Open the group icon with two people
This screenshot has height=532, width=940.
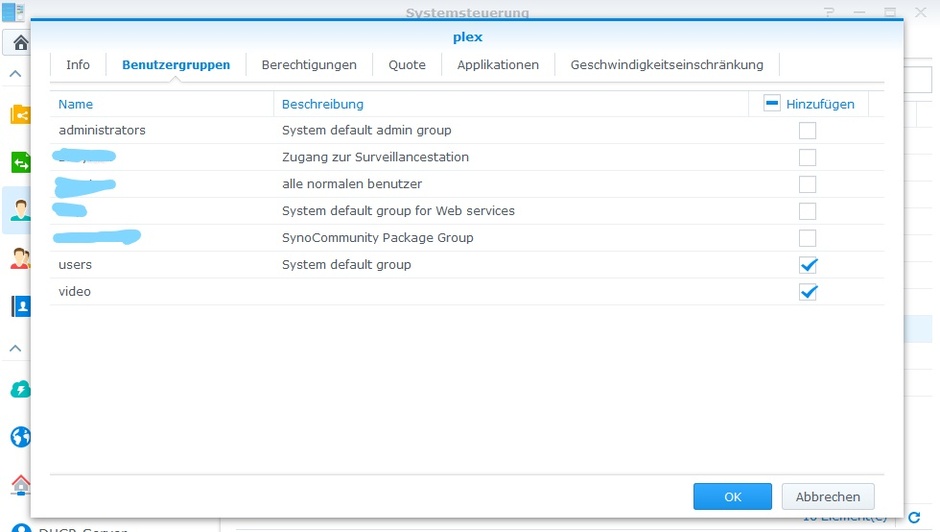tap(20, 259)
